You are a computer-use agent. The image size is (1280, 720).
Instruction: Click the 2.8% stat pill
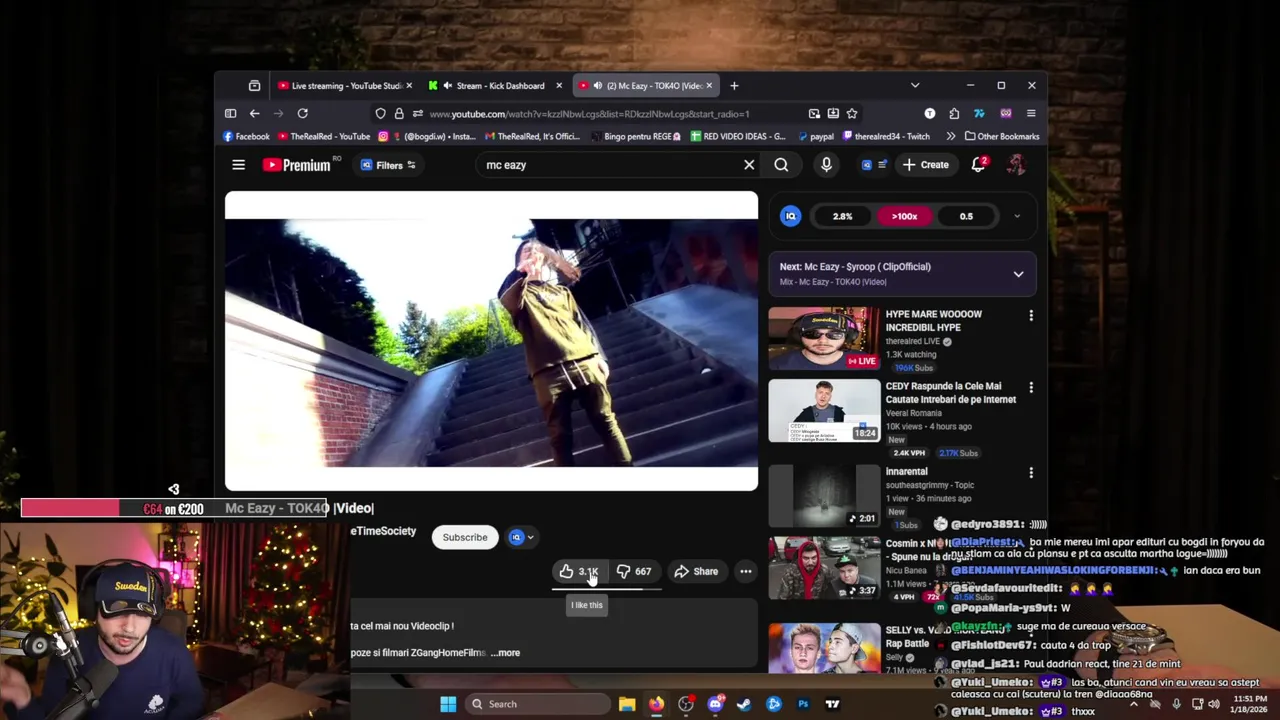(842, 216)
